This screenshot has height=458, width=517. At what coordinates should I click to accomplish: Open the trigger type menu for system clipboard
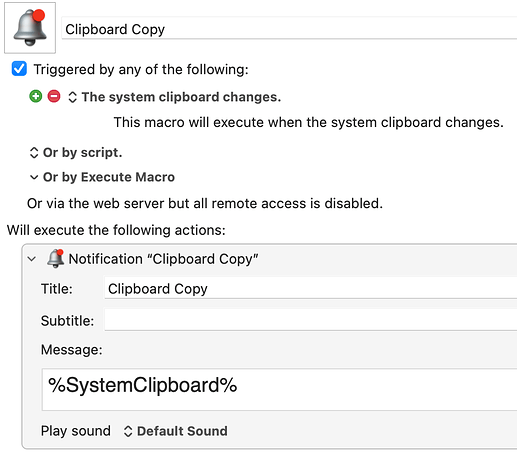tap(72, 97)
